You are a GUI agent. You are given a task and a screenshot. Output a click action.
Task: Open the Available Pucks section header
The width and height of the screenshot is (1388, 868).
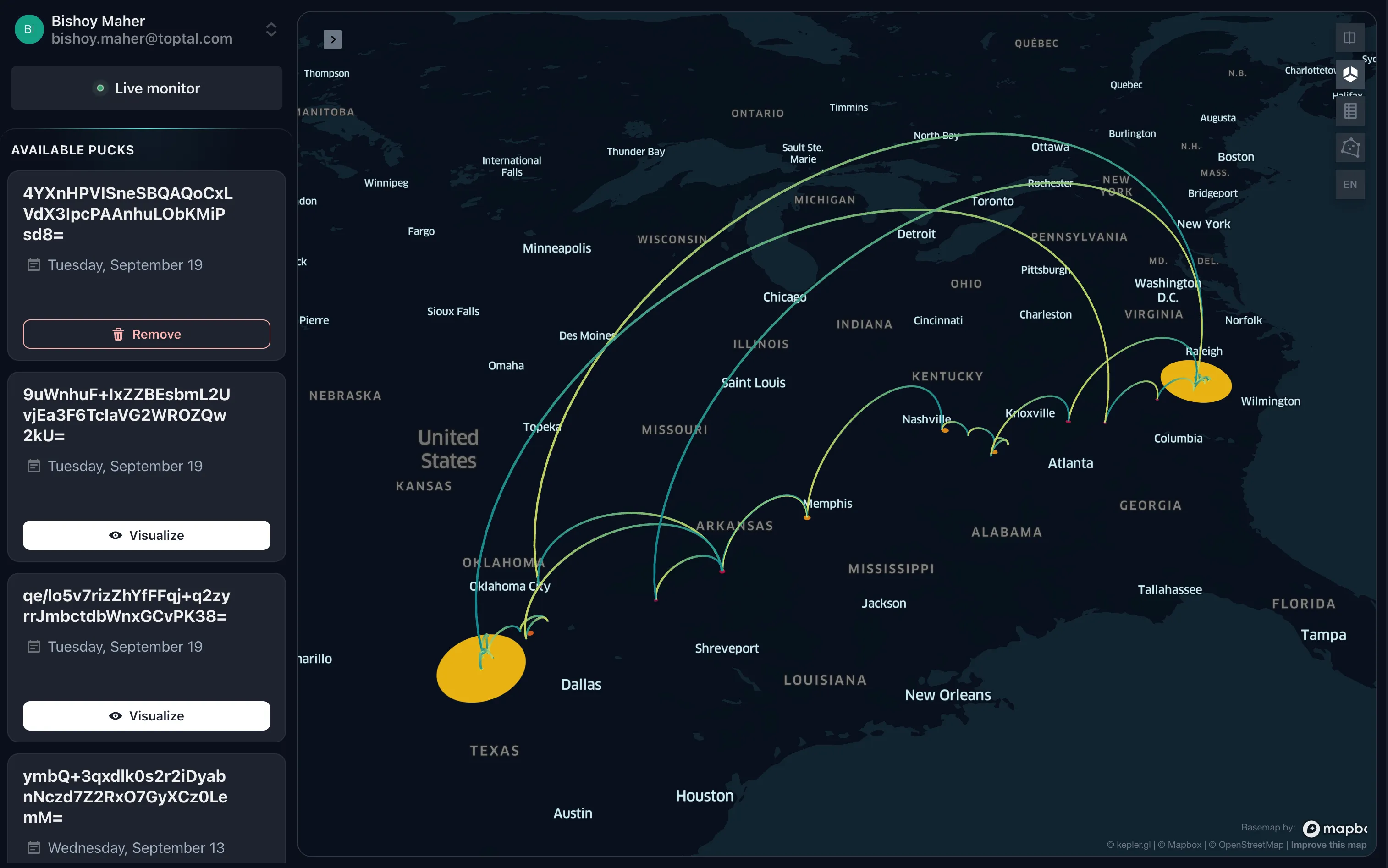click(72, 150)
